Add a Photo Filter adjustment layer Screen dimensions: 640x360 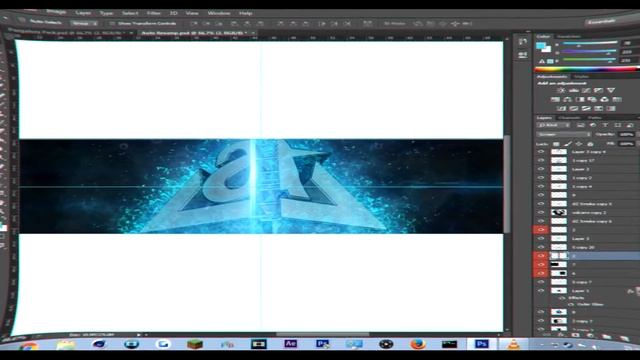(x=592, y=99)
